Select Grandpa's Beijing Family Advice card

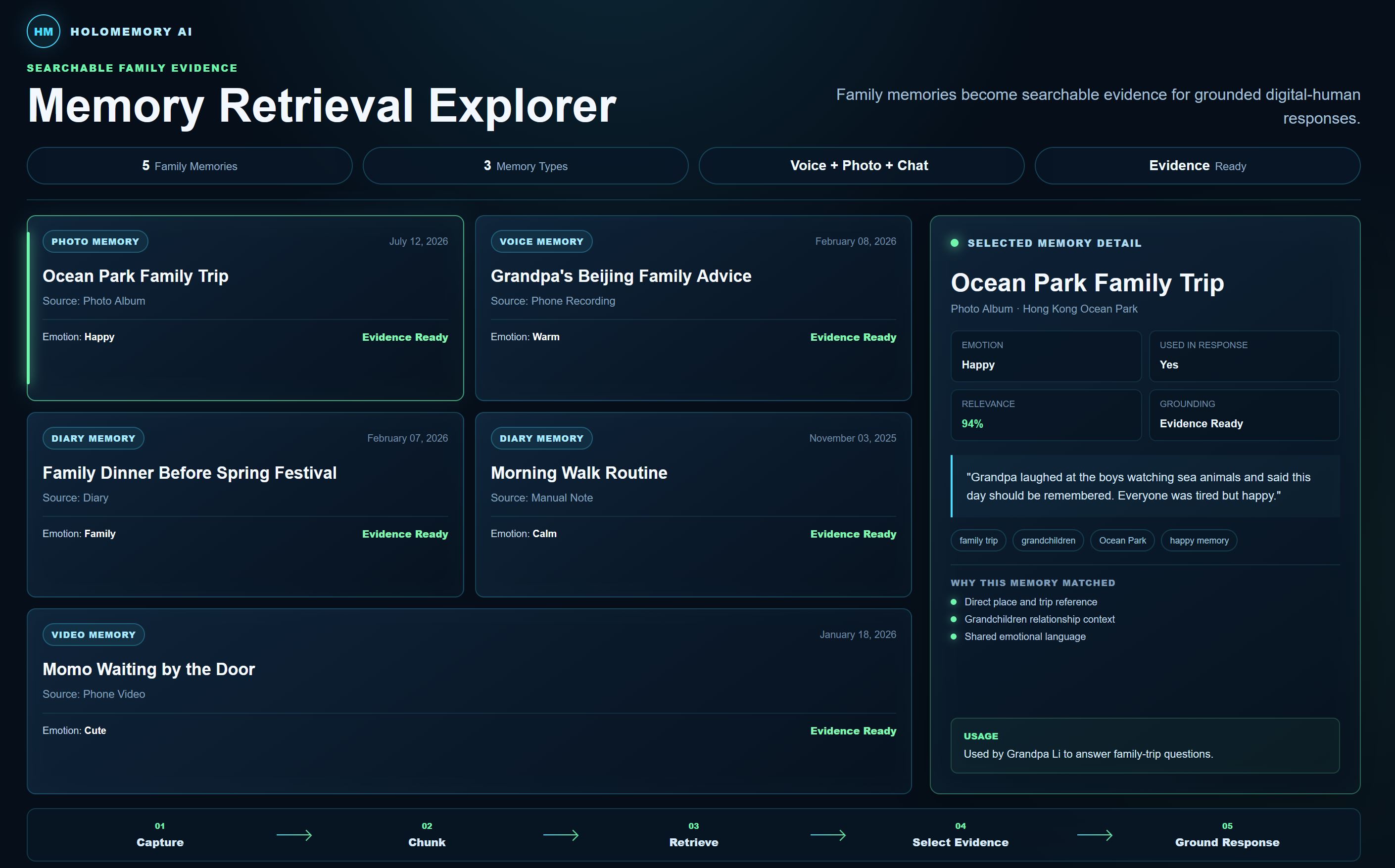693,308
